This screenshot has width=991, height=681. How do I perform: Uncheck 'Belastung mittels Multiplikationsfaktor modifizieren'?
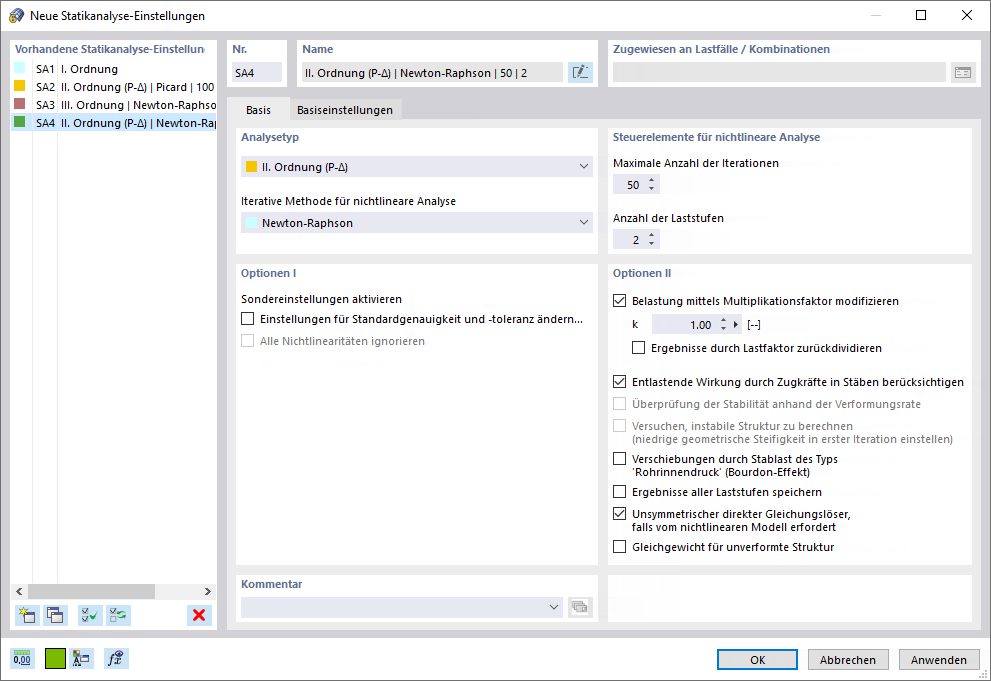620,301
